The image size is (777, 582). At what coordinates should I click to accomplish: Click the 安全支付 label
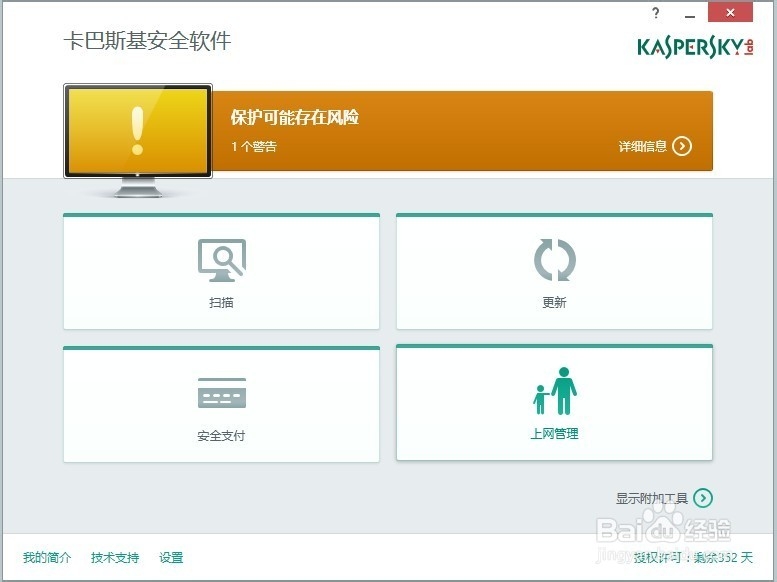point(221,436)
